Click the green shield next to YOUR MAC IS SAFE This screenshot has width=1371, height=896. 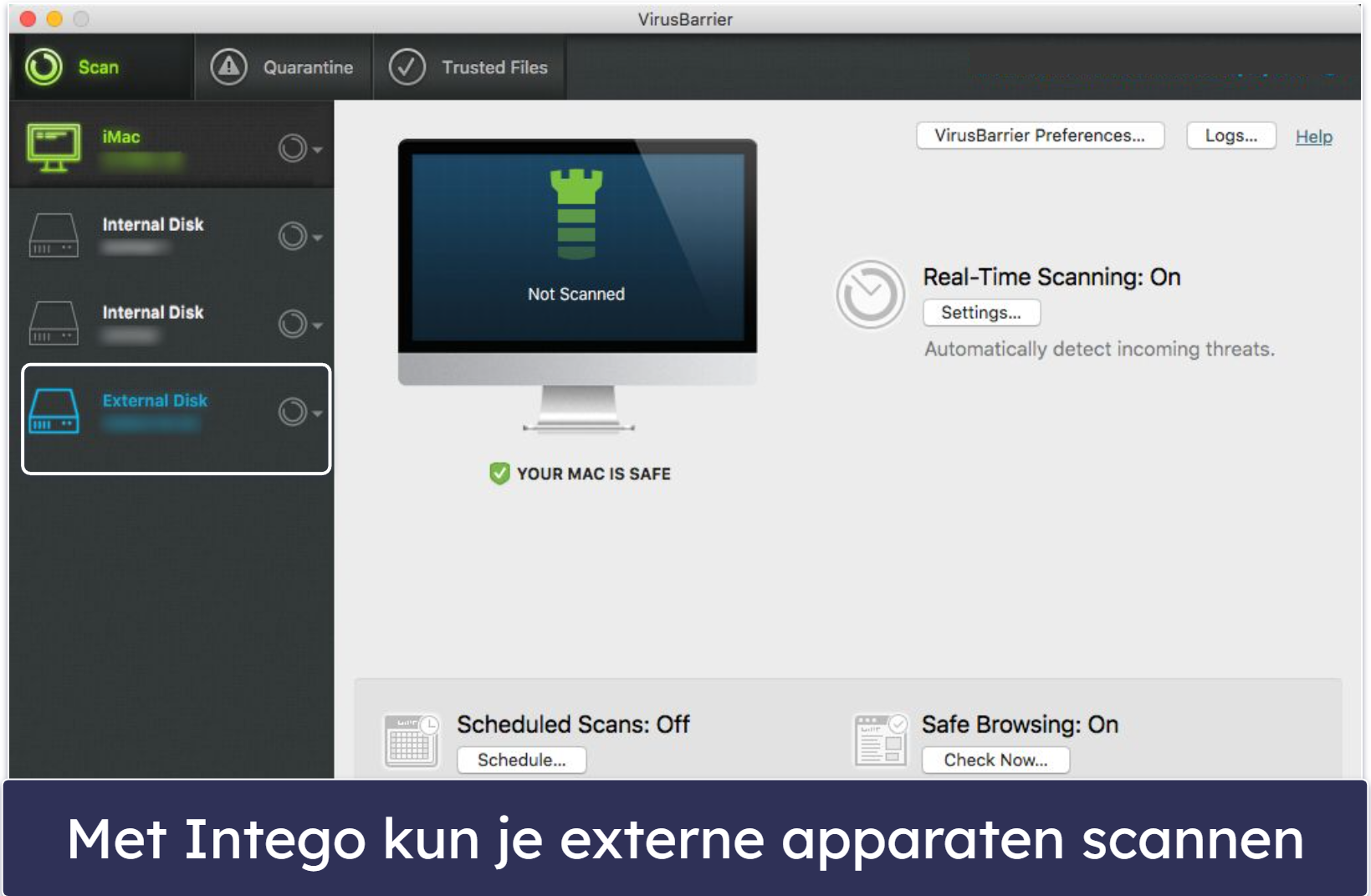click(x=499, y=474)
